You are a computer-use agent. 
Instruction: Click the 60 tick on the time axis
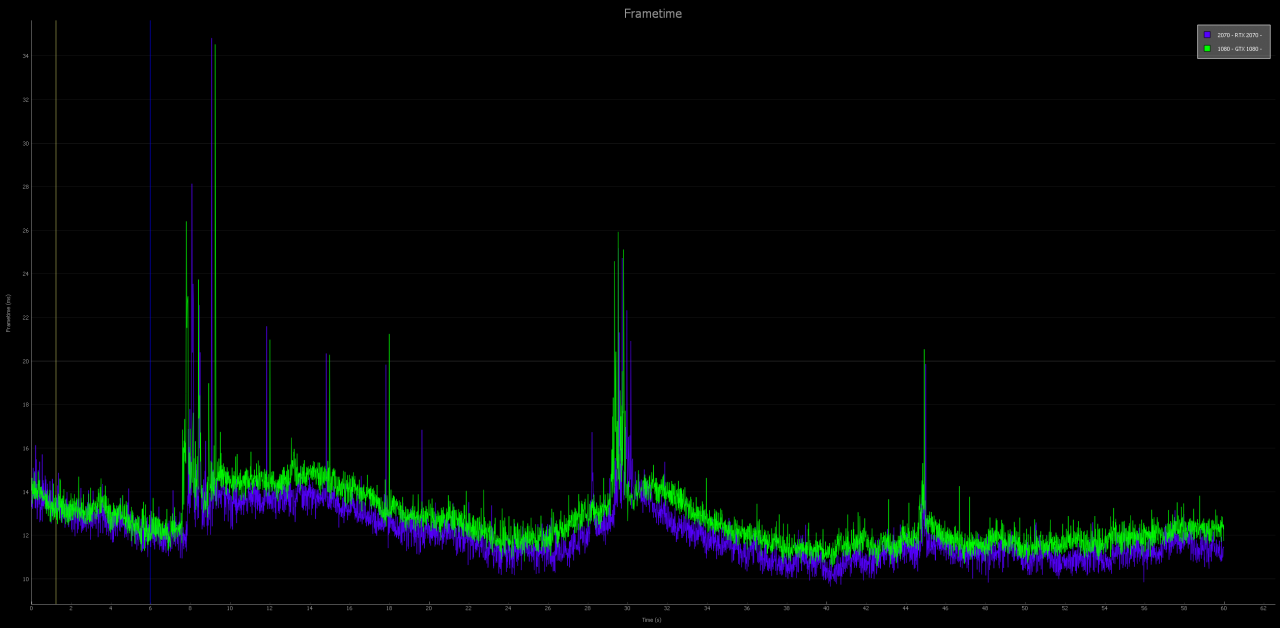pyautogui.click(x=1223, y=608)
